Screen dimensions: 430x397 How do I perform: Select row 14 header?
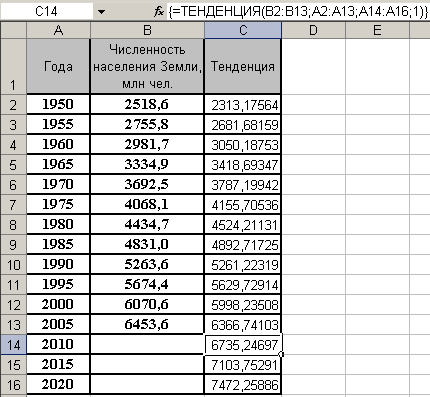pyautogui.click(x=13, y=345)
